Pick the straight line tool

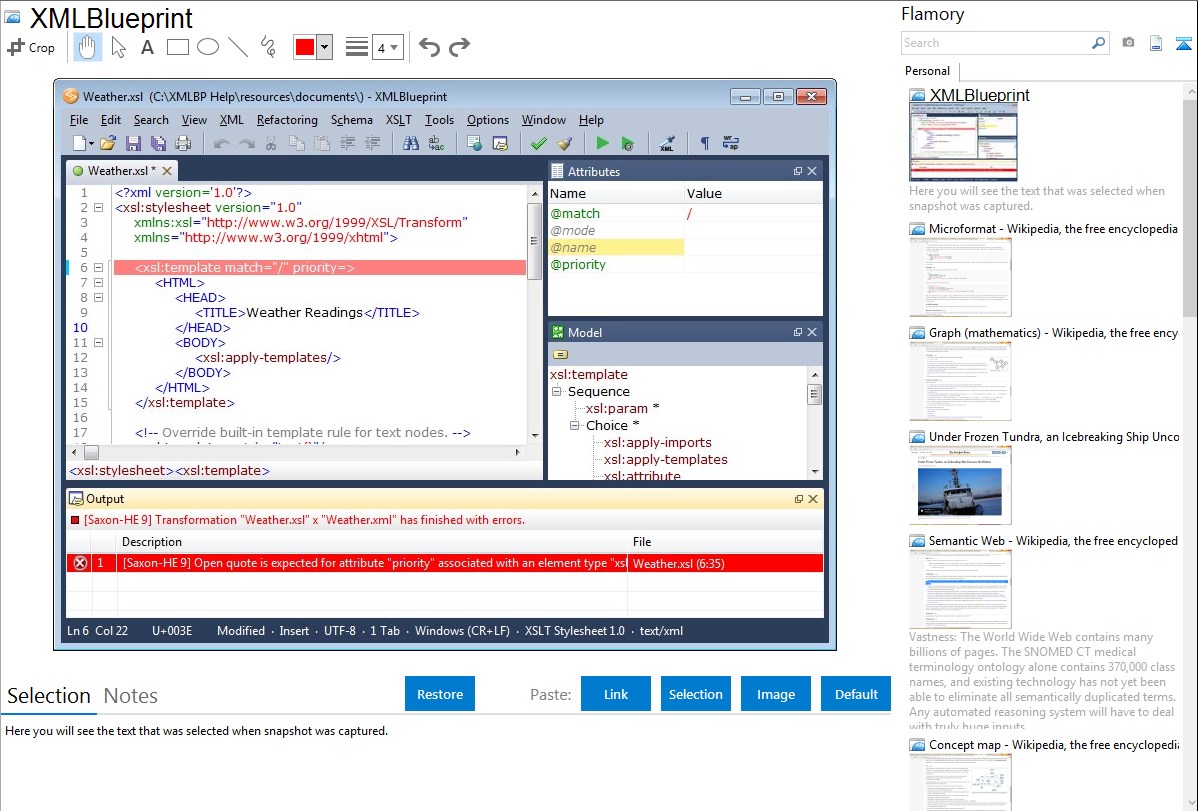point(238,47)
